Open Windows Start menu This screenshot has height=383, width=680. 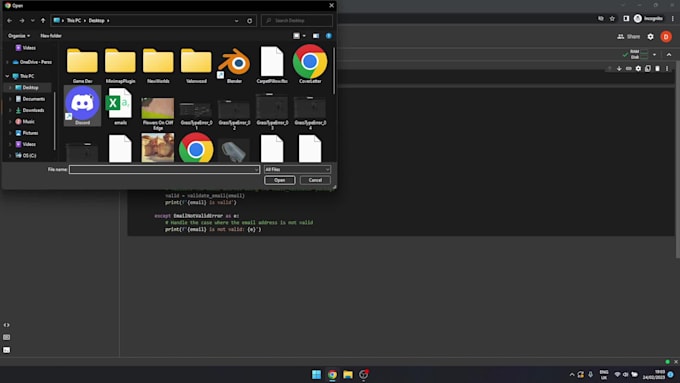(x=316, y=374)
